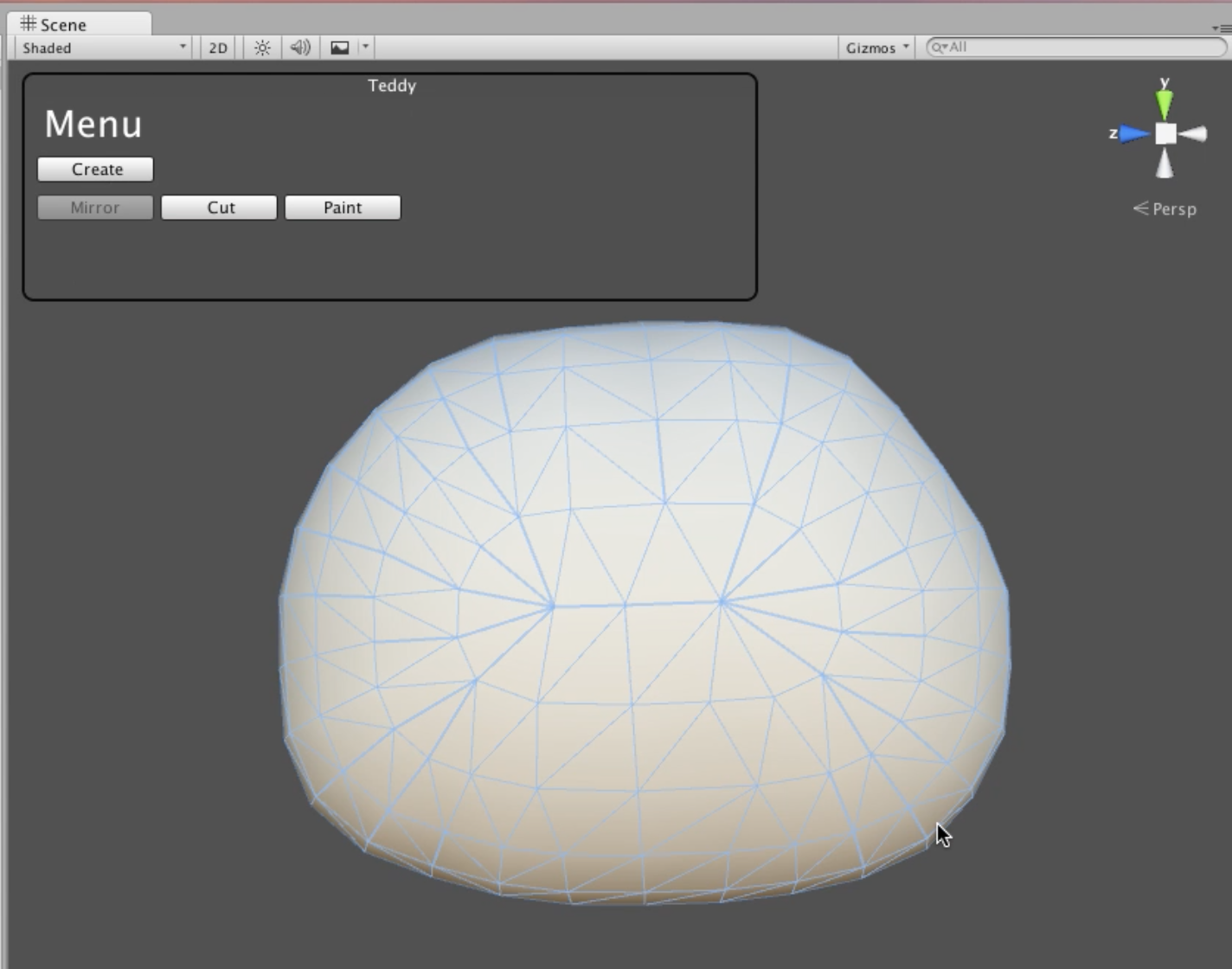Click the Cut button
1232x969 pixels.
(219, 208)
